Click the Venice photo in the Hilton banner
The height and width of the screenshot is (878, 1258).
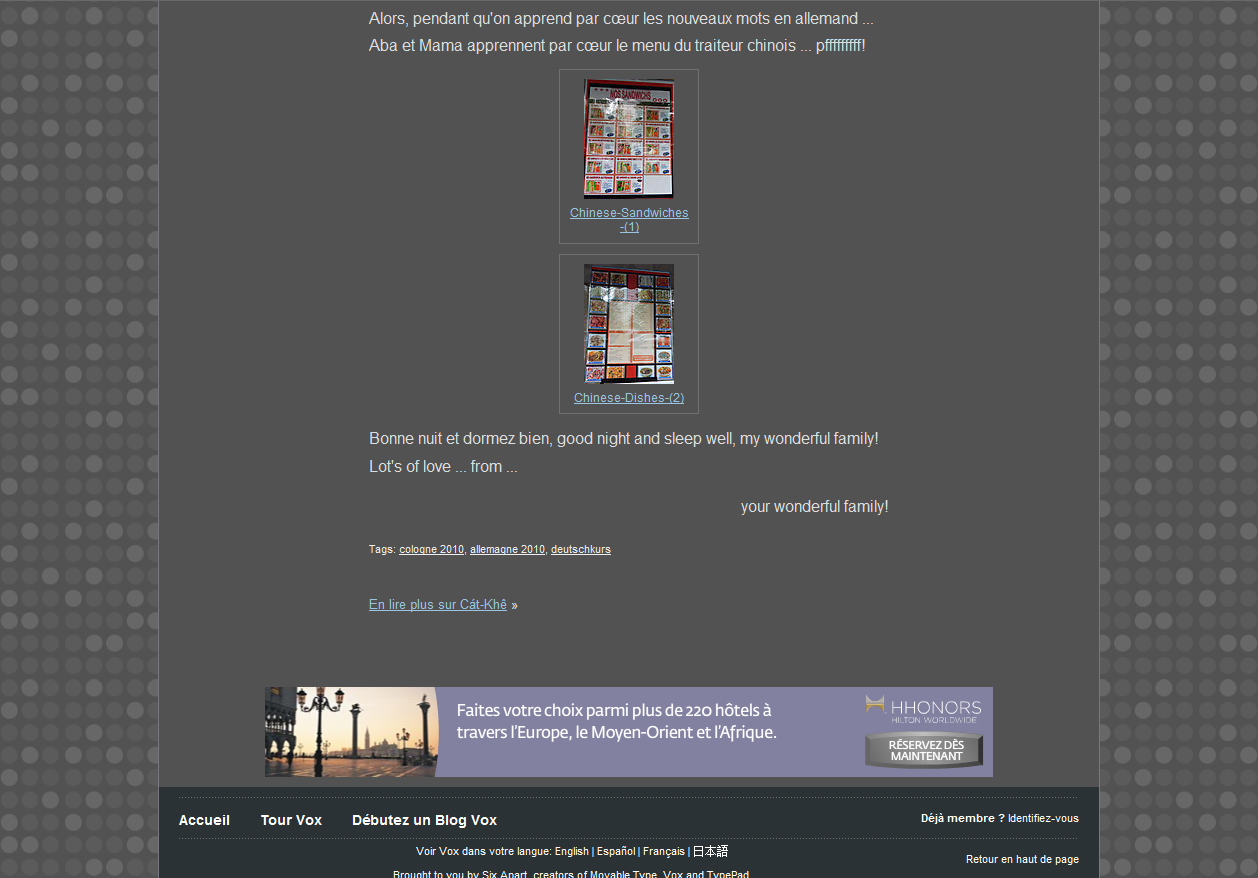tap(350, 732)
